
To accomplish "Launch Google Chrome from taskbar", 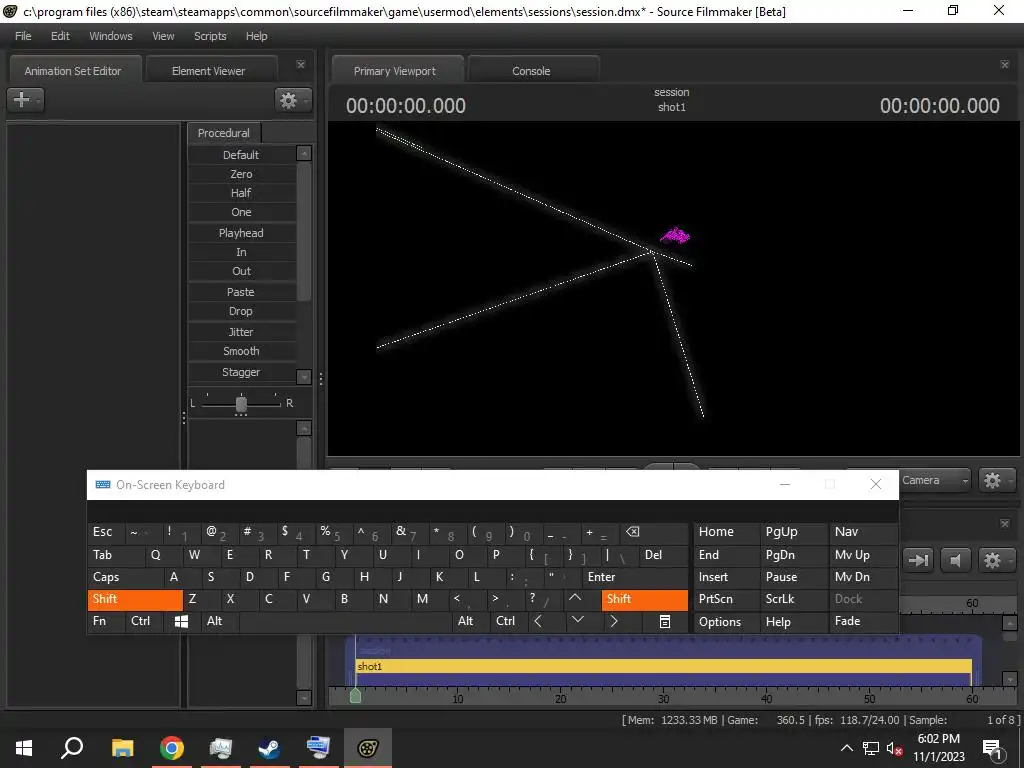I will [x=172, y=748].
